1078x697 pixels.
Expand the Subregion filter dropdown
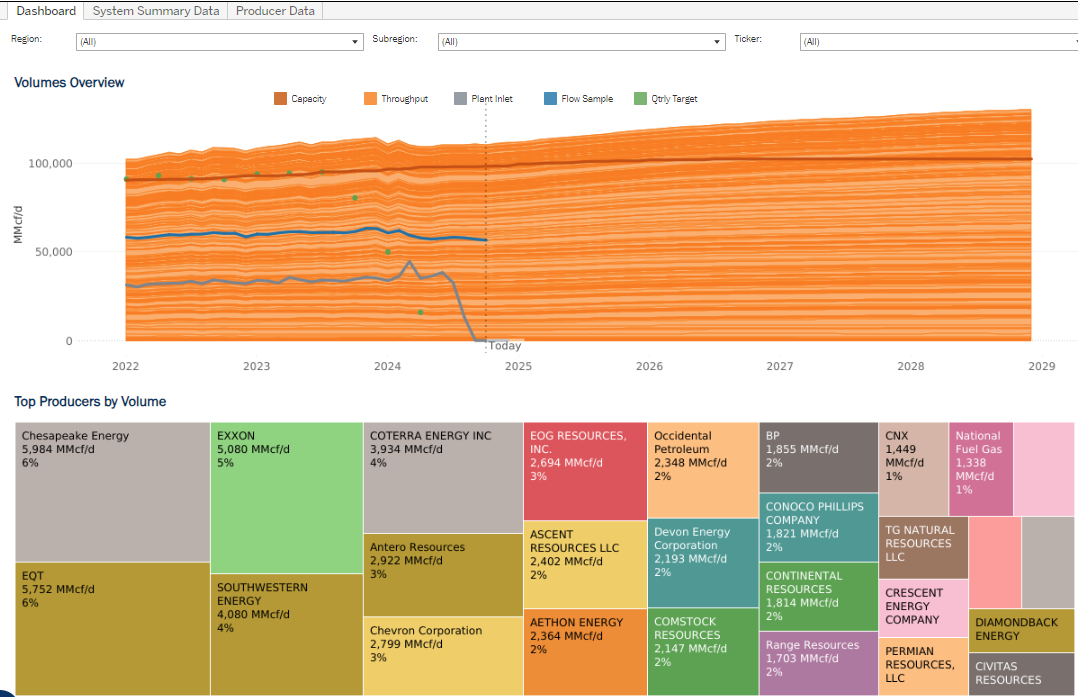click(x=582, y=42)
